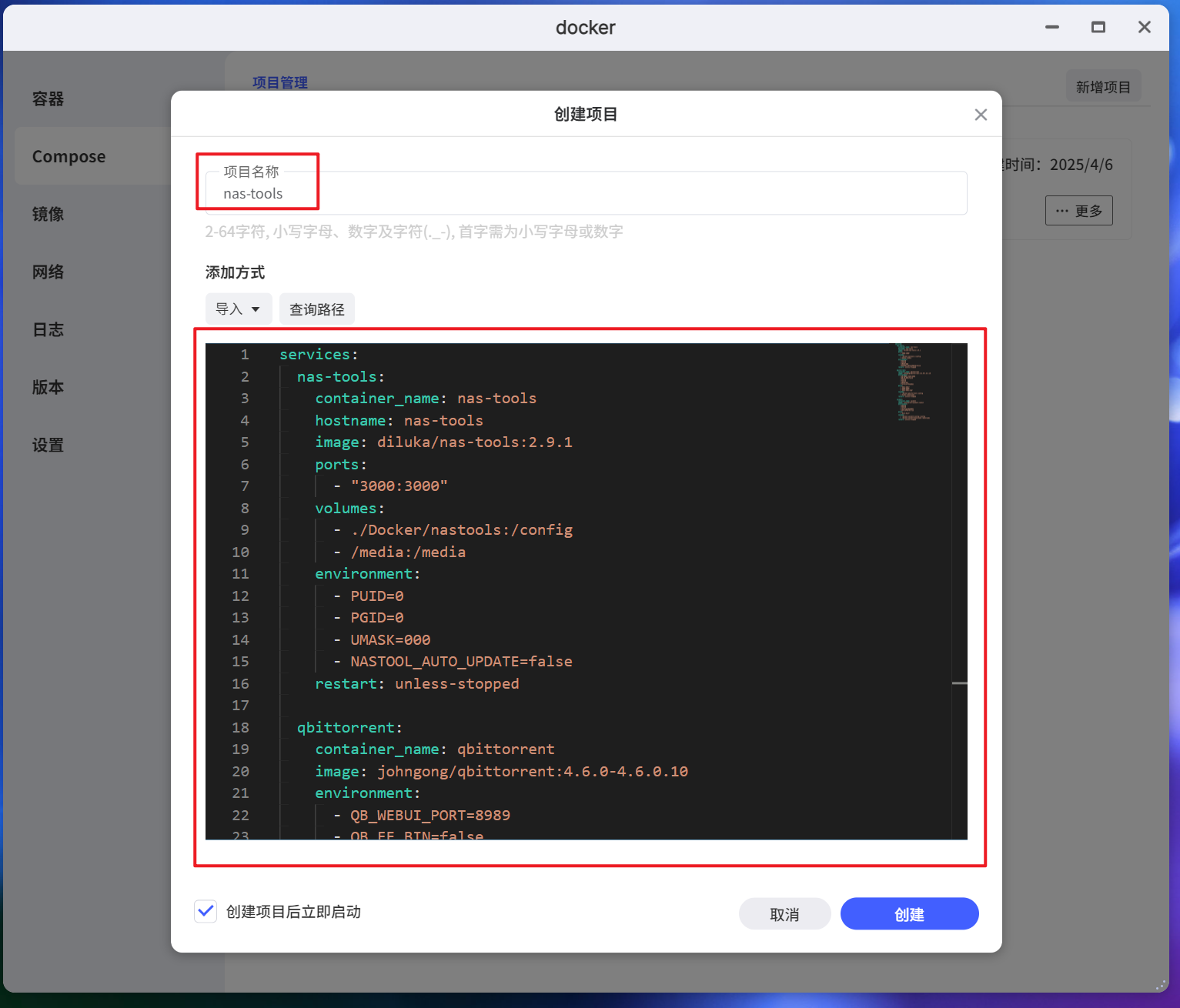Click the QB_WEBUI_PORT=8989 line
1180x1008 pixels.
click(422, 816)
